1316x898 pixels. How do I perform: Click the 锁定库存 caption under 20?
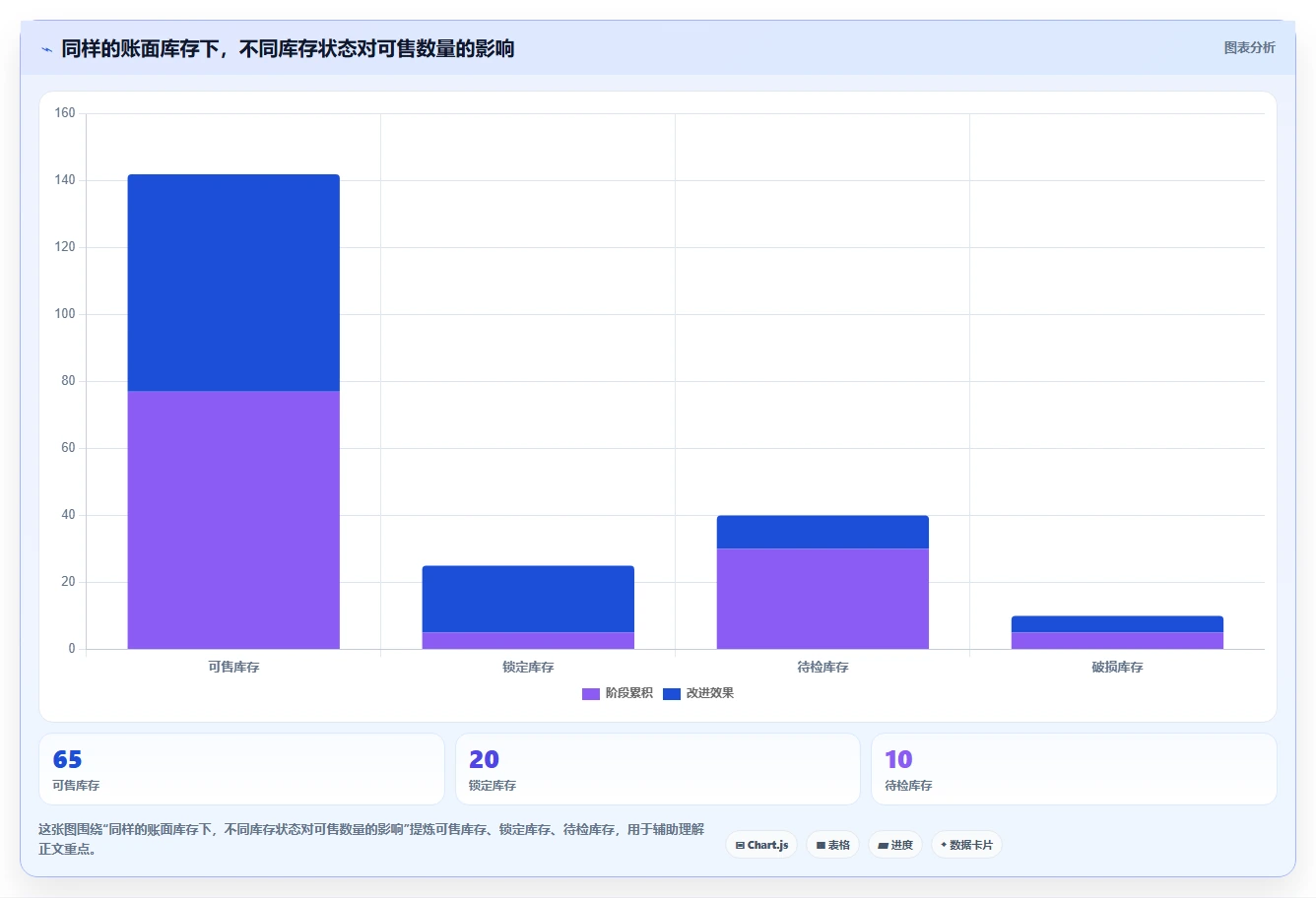click(493, 786)
